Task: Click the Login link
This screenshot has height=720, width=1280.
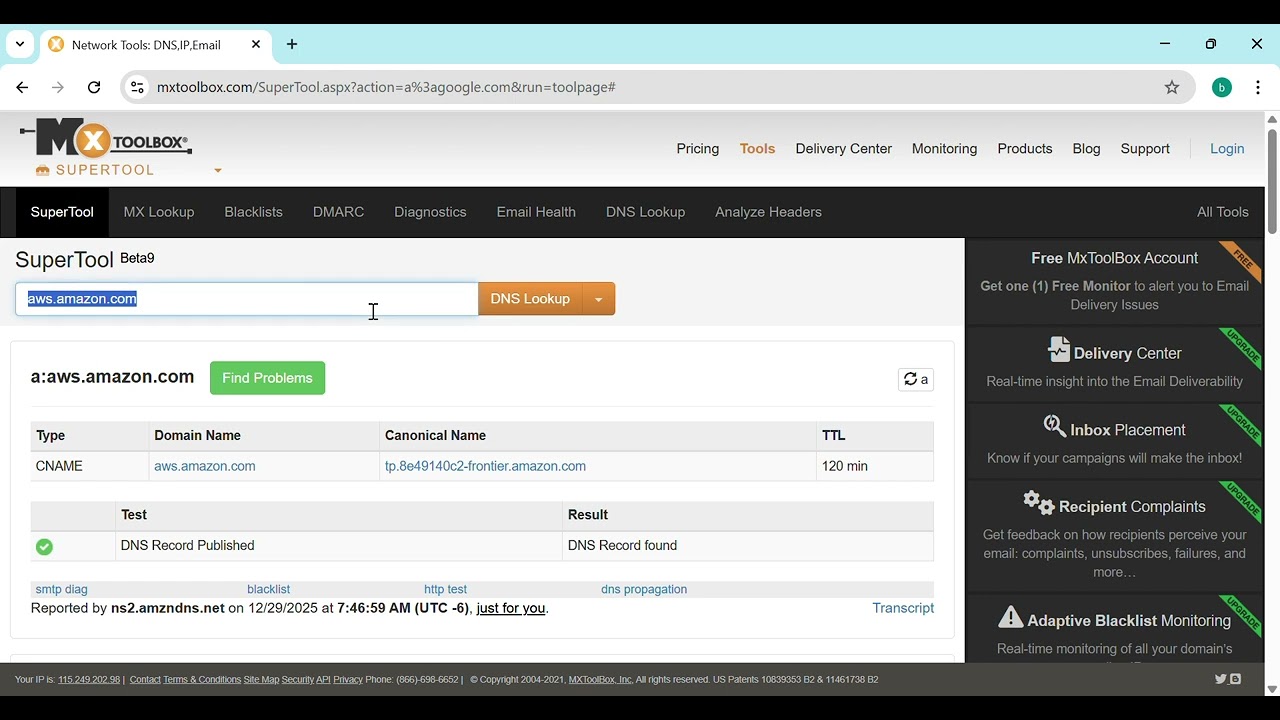Action: (1227, 149)
